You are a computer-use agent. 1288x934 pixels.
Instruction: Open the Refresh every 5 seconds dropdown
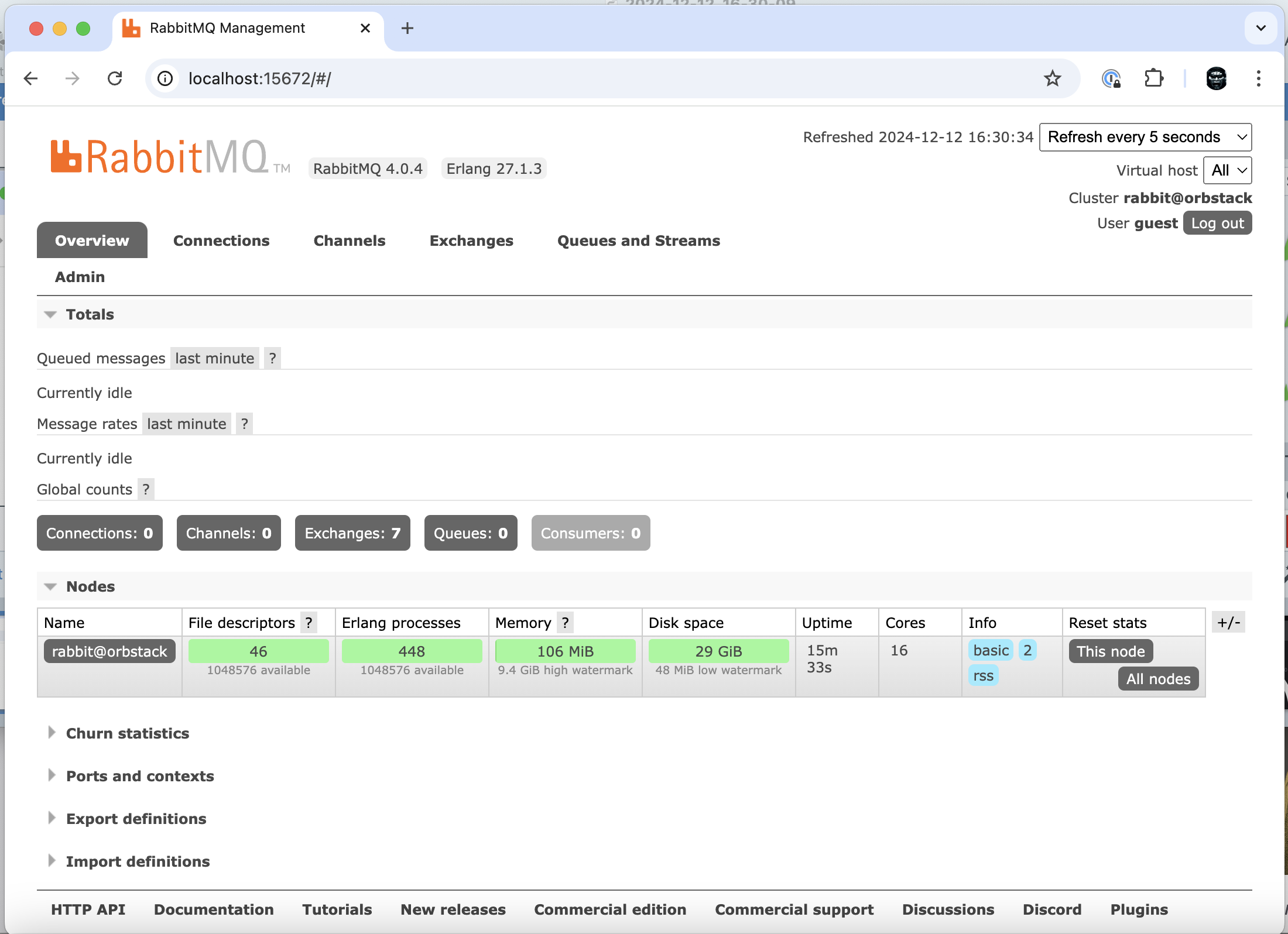pyautogui.click(x=1145, y=137)
